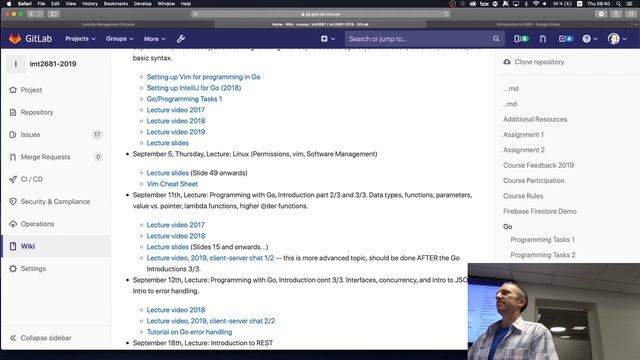Open Assignment 1 wiki page
Viewport: 640px width, 360px height.
(x=523, y=135)
